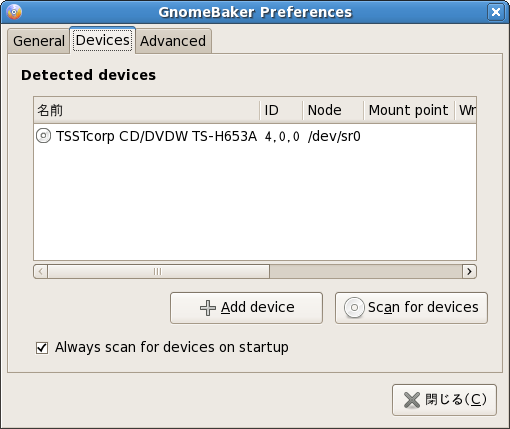Image resolution: width=510 pixels, height=429 pixels.
Task: Open the Advanced tab
Action: click(173, 41)
